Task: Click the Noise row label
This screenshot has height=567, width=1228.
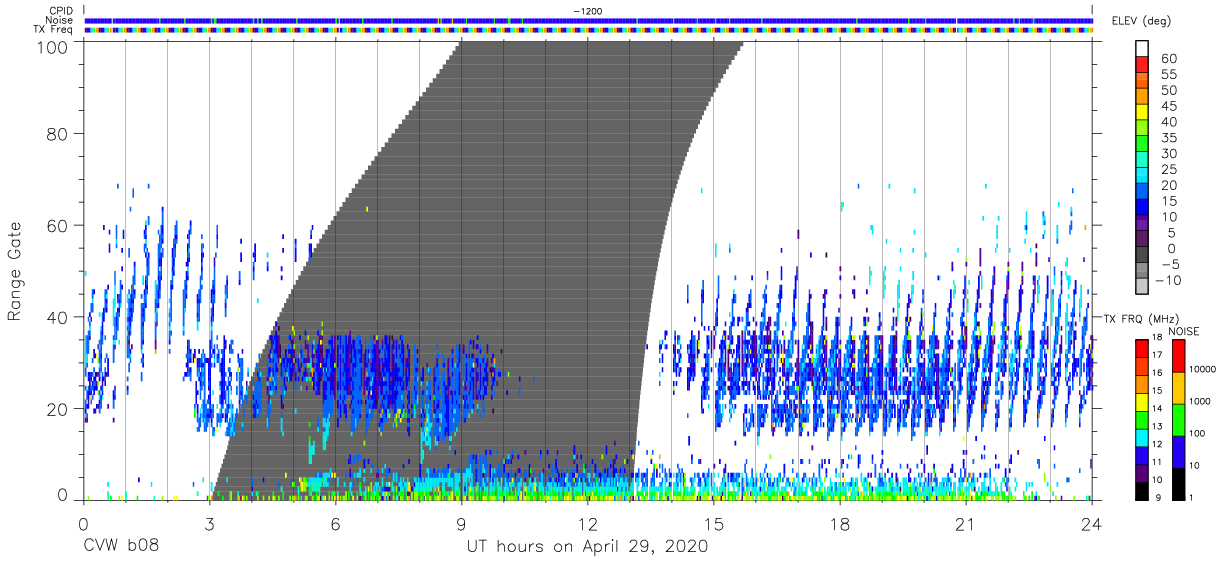Action: point(58,20)
